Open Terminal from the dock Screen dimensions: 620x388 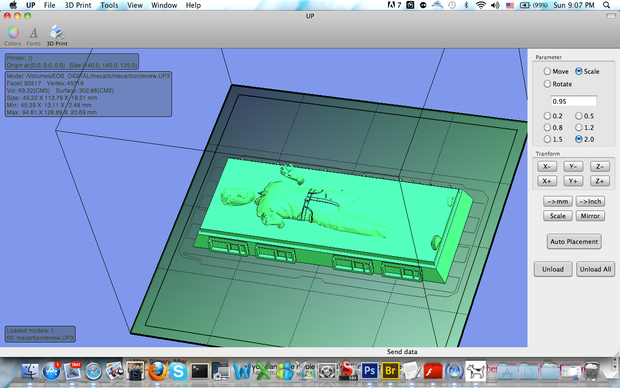pyautogui.click(x=200, y=371)
